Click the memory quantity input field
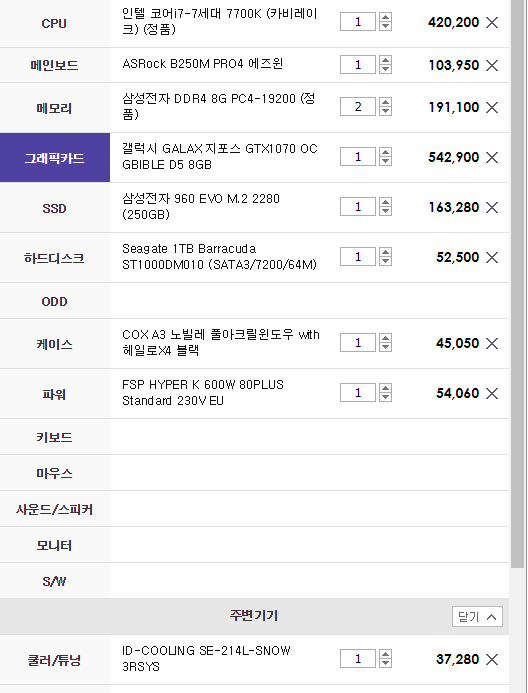 click(x=358, y=107)
